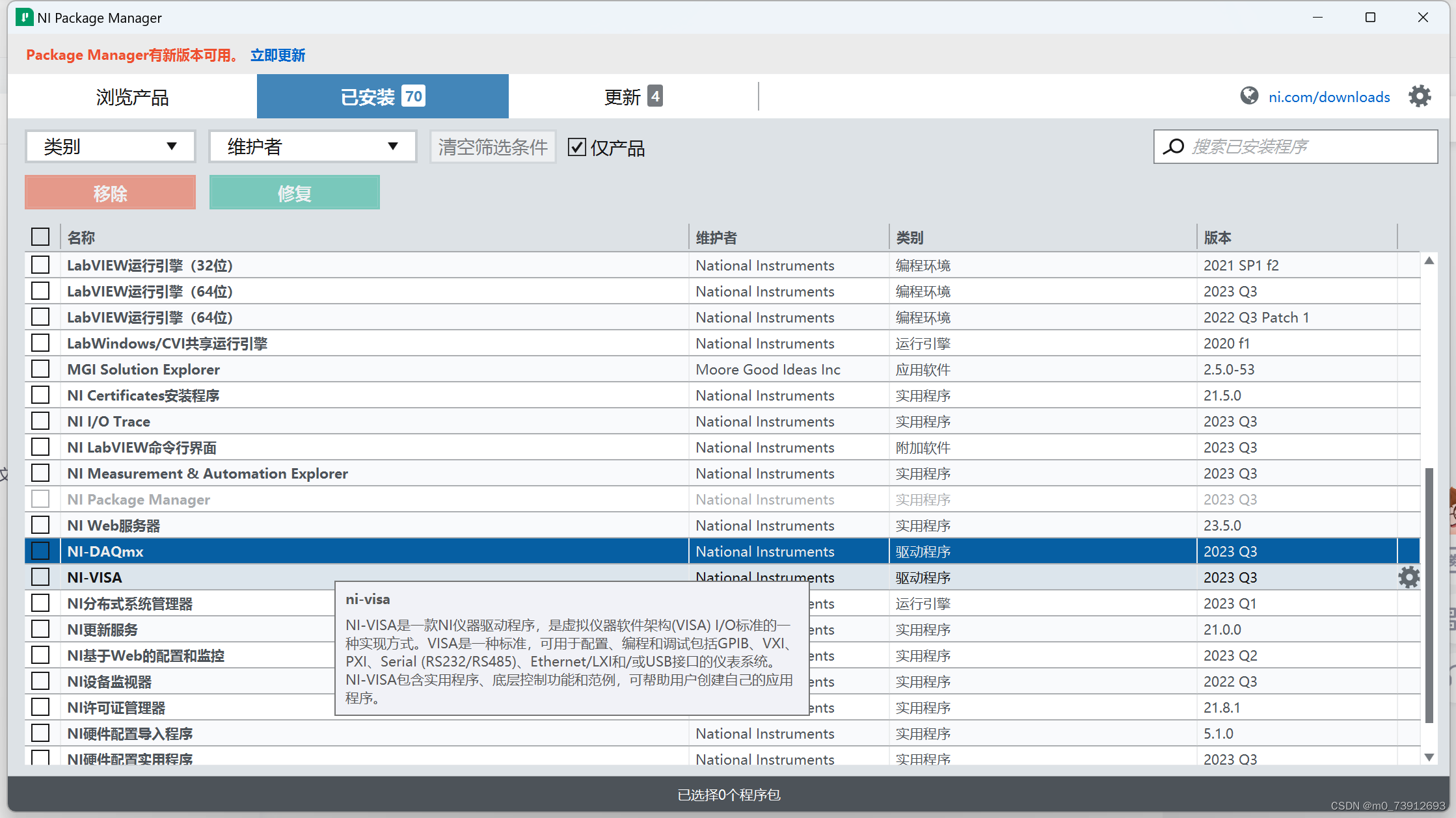Click the magnifier icon in search box
The image size is (1456, 818).
click(1174, 146)
